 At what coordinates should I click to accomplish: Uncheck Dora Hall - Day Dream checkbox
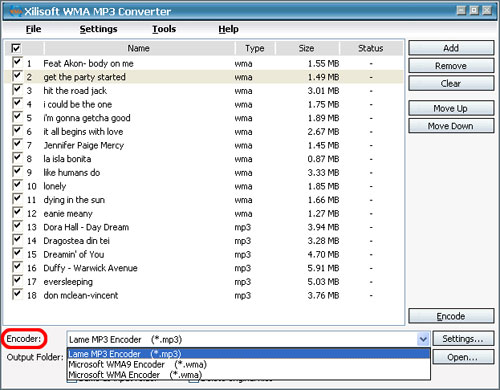17,226
